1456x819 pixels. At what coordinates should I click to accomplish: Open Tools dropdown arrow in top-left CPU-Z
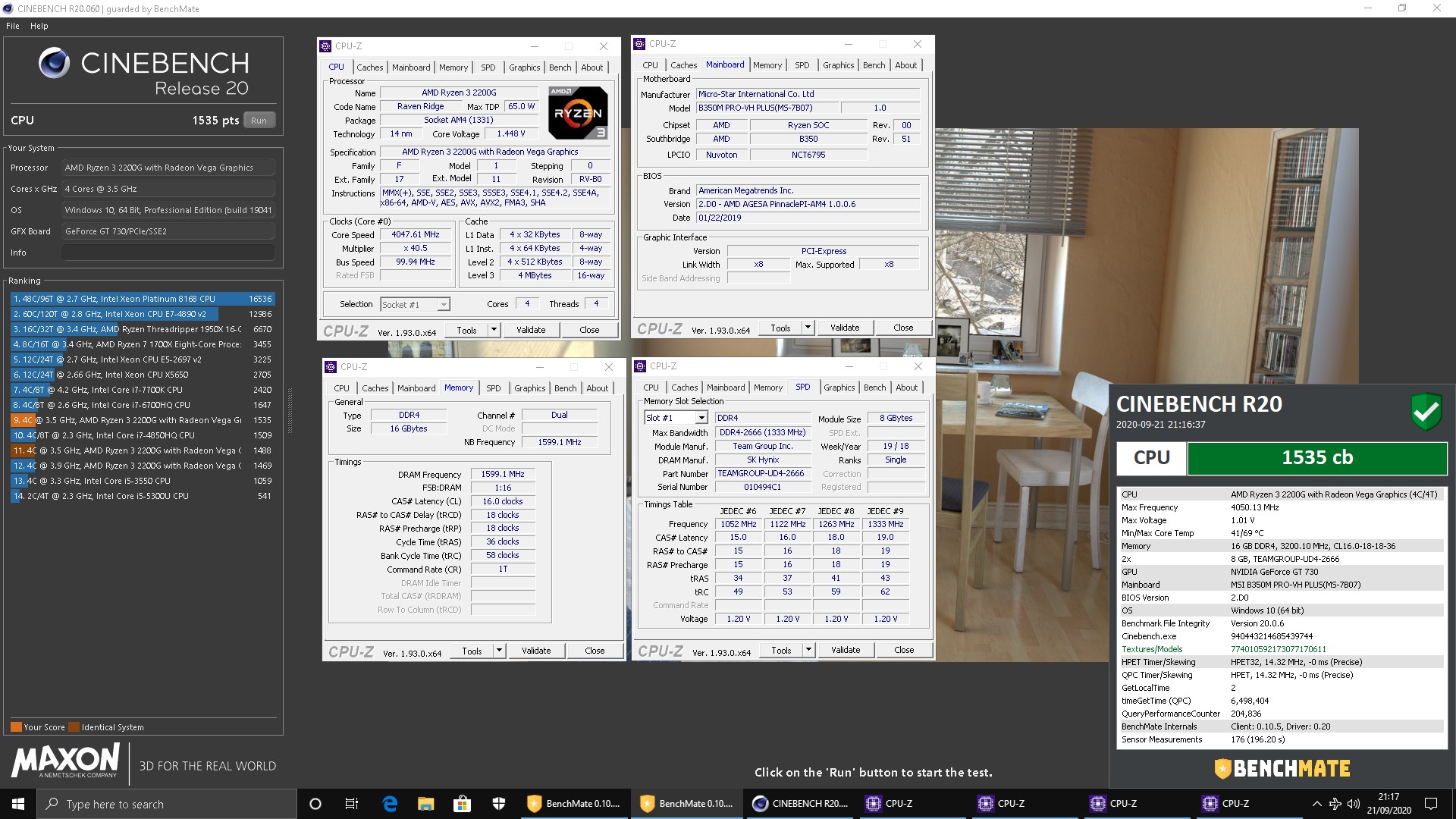[x=494, y=330]
